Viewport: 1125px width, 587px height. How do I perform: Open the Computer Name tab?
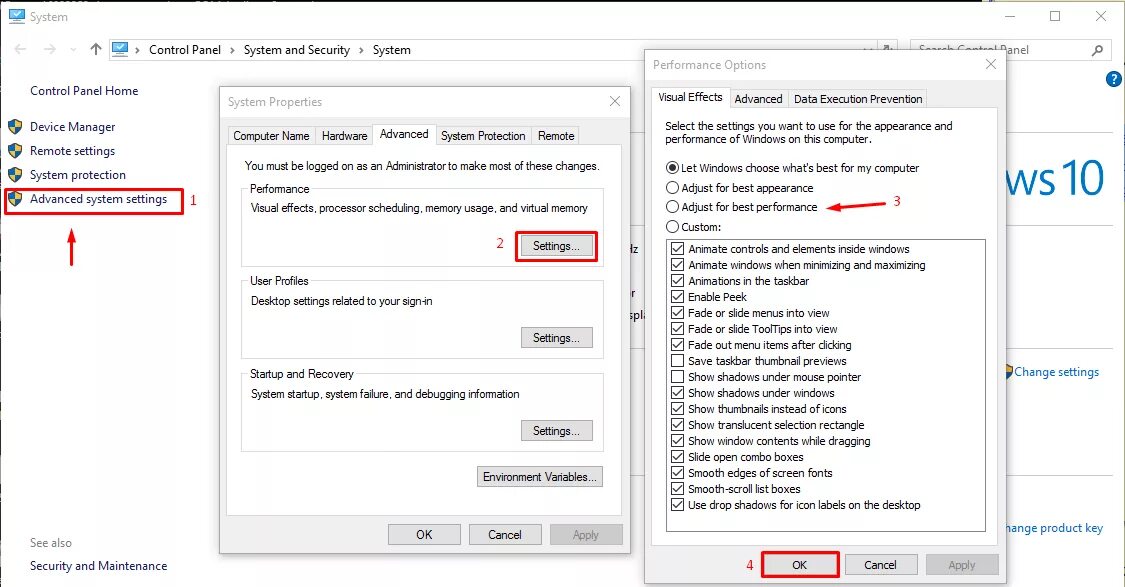pyautogui.click(x=271, y=136)
